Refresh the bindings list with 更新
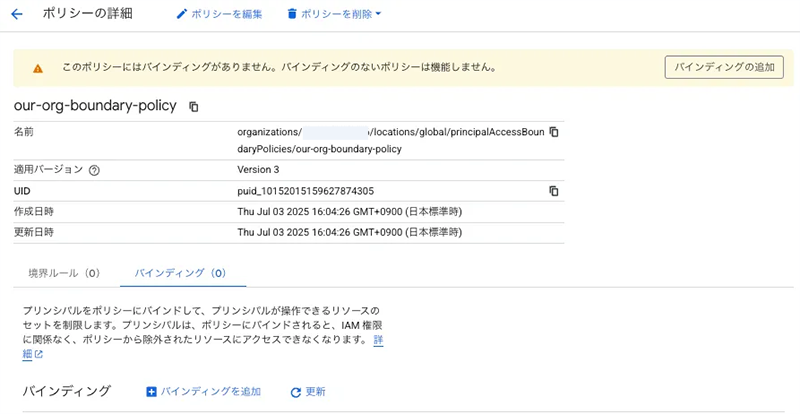 (307, 392)
